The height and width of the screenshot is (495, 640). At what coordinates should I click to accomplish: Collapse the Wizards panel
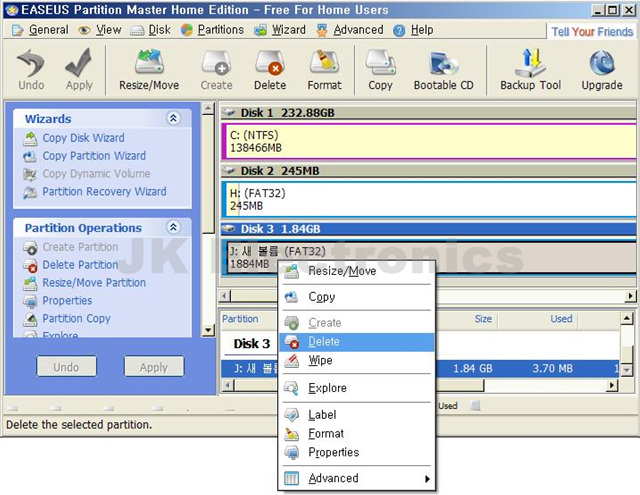173,118
